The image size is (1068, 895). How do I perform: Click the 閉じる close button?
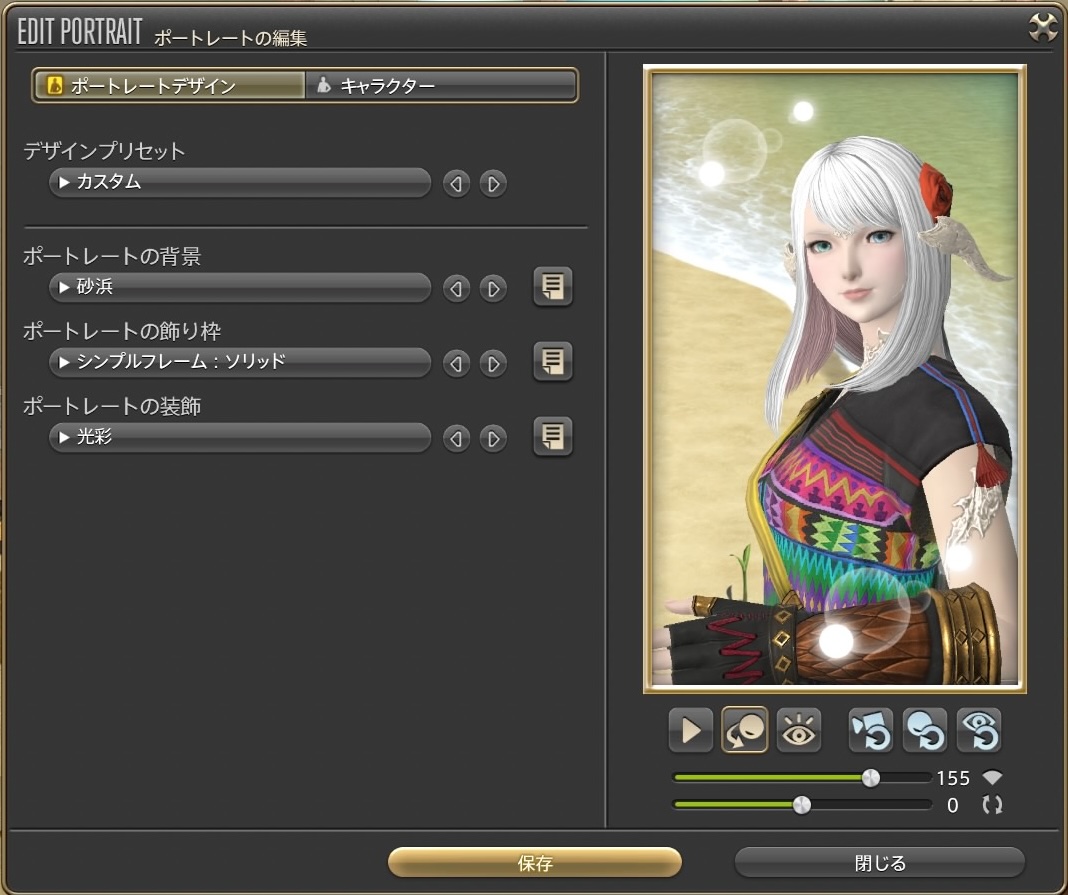tap(880, 863)
